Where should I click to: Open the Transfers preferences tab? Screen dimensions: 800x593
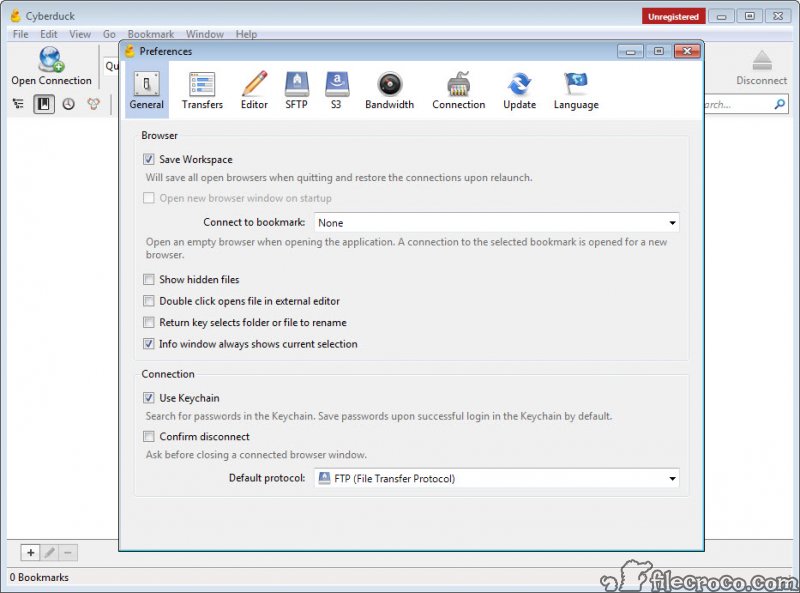pos(202,90)
